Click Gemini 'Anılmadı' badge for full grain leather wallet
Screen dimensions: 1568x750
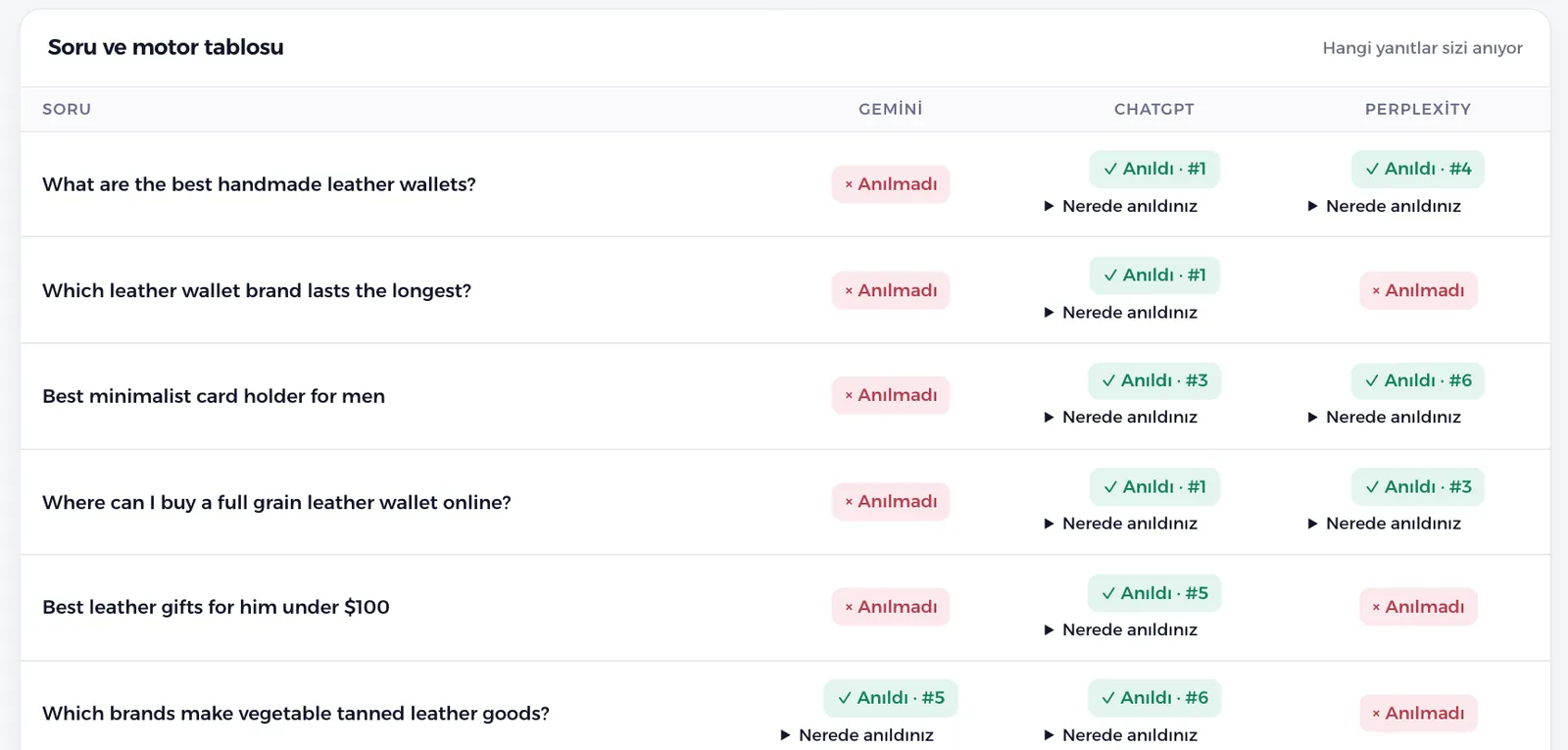[891, 502]
